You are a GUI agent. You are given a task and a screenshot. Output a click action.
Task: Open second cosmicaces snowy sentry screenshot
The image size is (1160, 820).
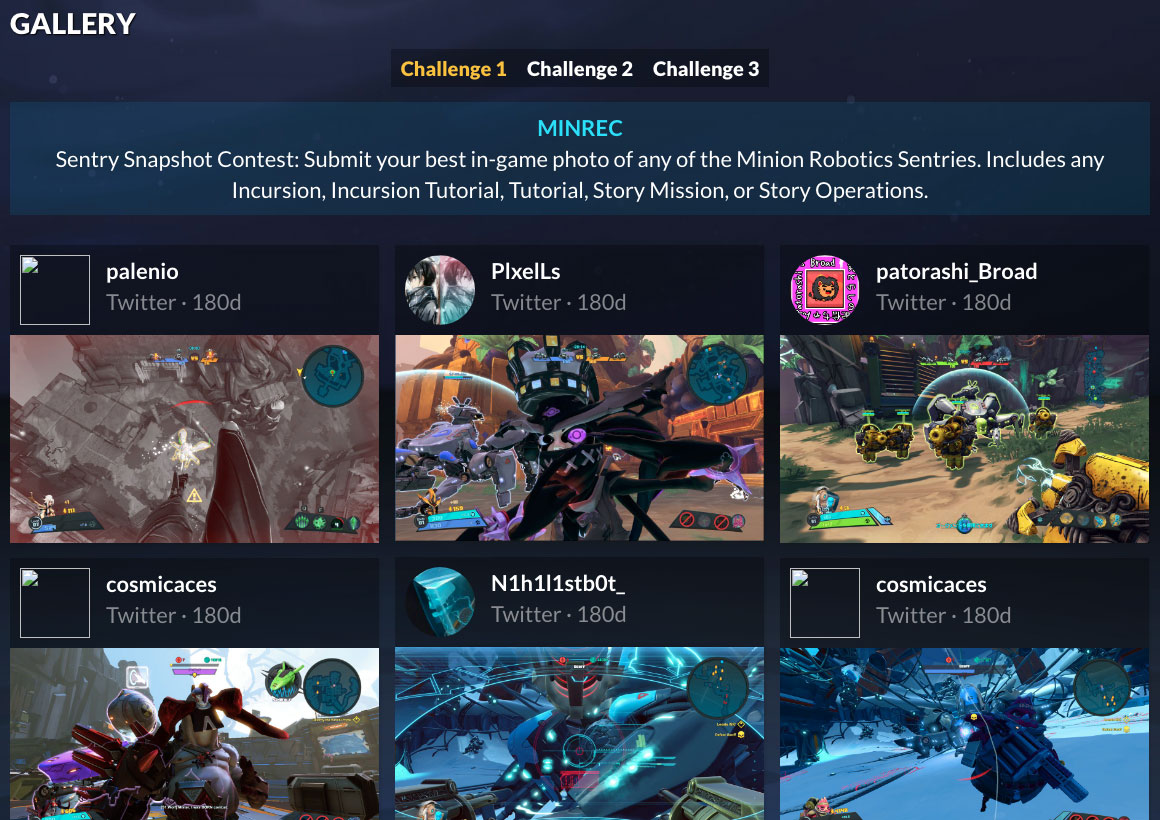pos(964,733)
